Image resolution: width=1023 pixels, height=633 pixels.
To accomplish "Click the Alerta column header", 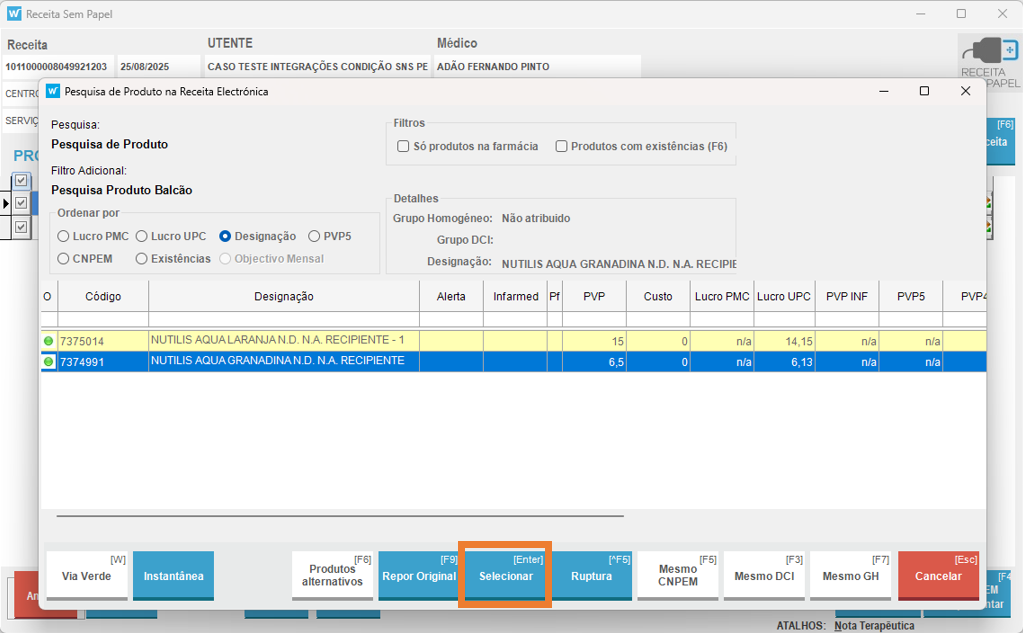I will tap(451, 296).
